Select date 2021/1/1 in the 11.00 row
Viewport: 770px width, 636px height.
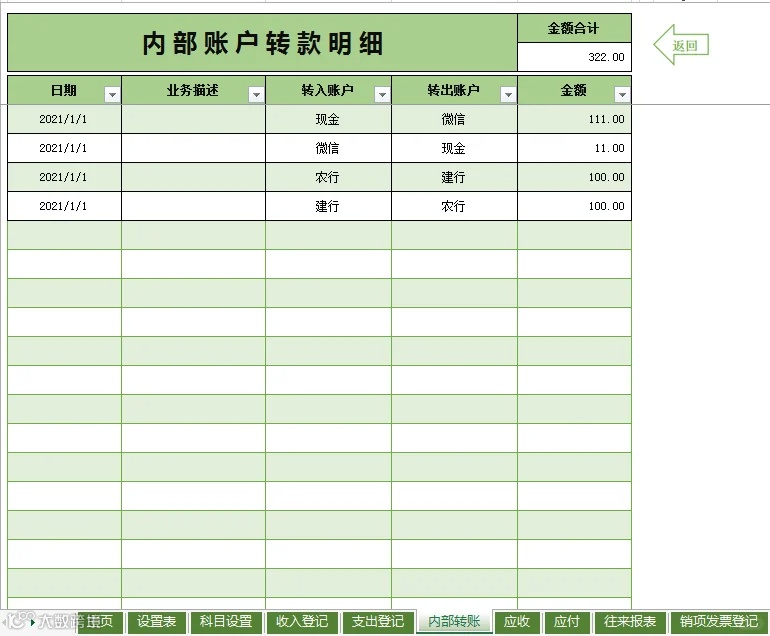64,148
